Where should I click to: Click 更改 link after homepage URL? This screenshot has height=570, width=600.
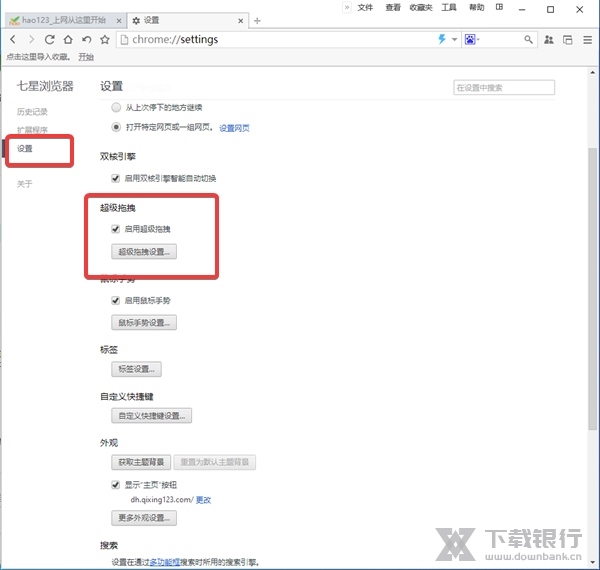click(x=203, y=500)
